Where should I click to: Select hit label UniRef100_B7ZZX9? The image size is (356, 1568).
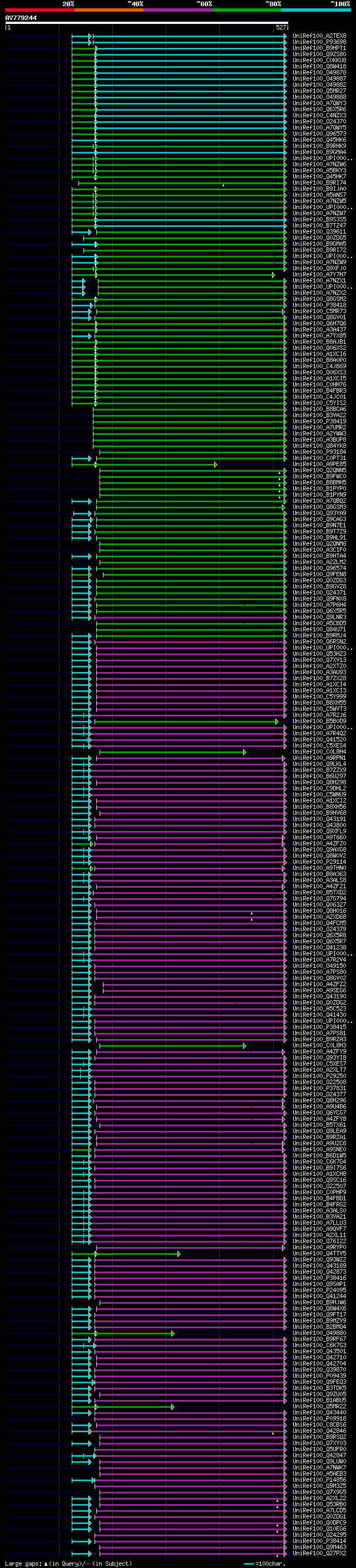319,770
